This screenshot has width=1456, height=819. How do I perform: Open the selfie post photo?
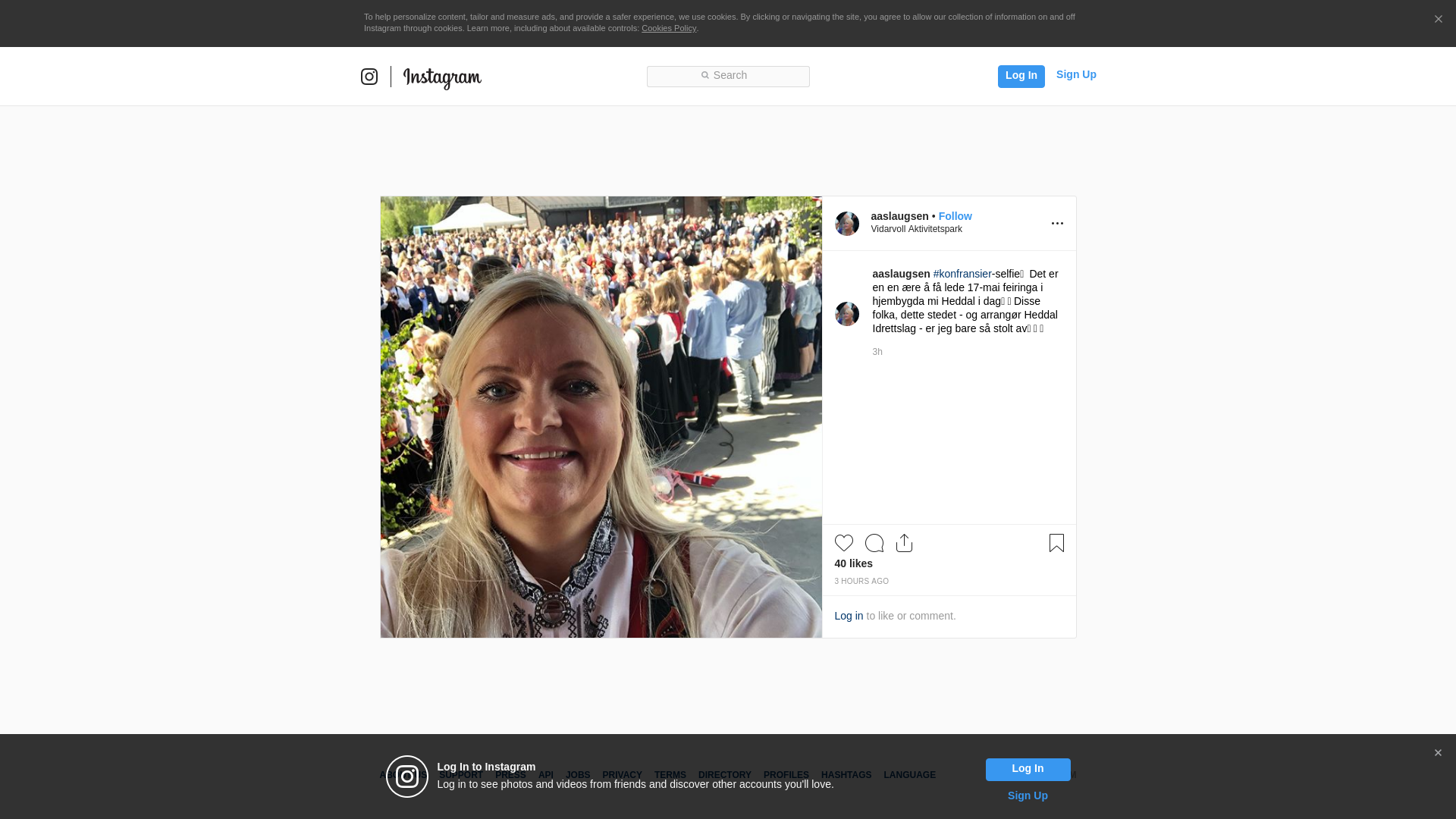coord(601,417)
